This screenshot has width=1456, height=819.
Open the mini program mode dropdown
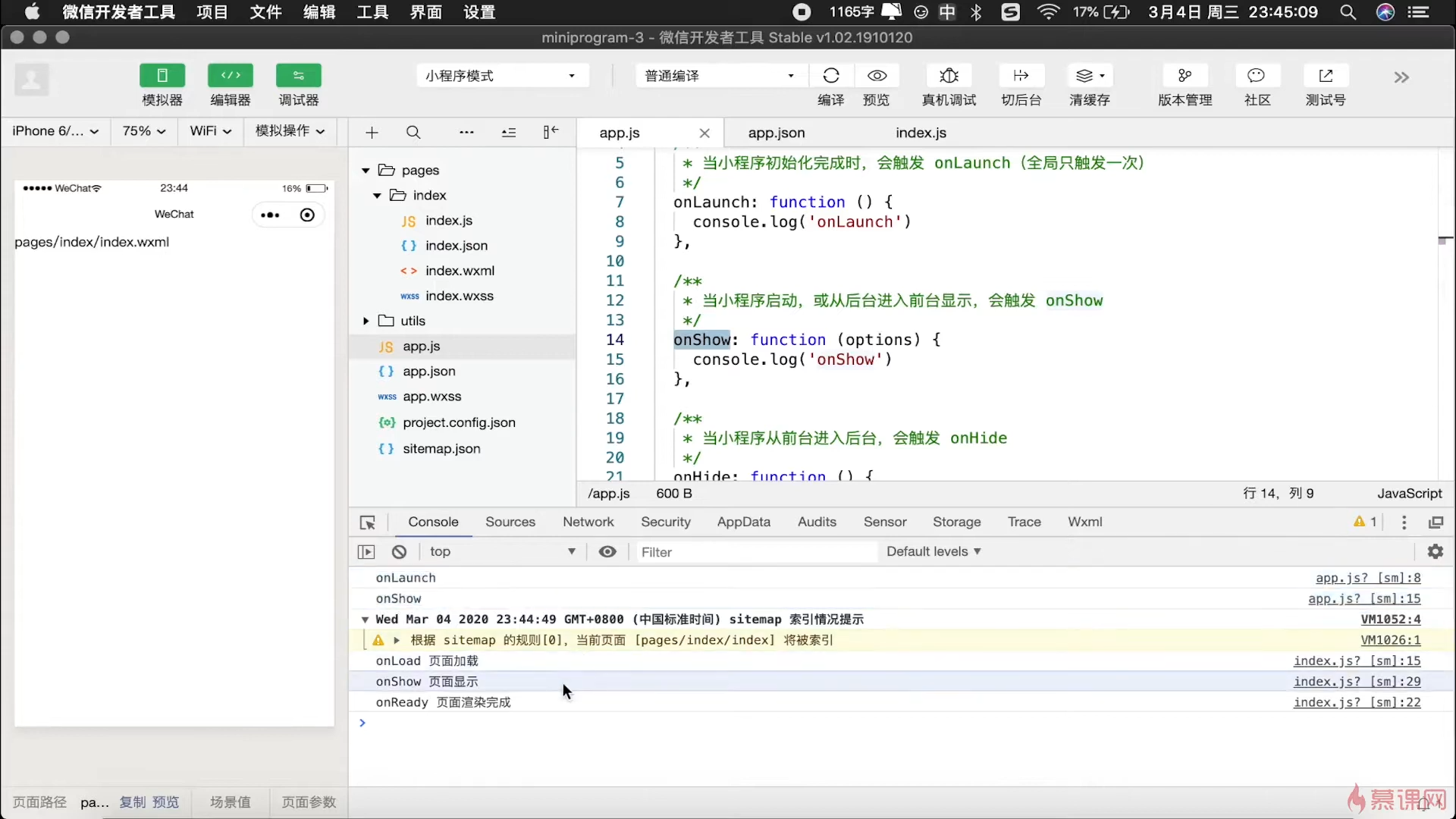click(x=502, y=76)
